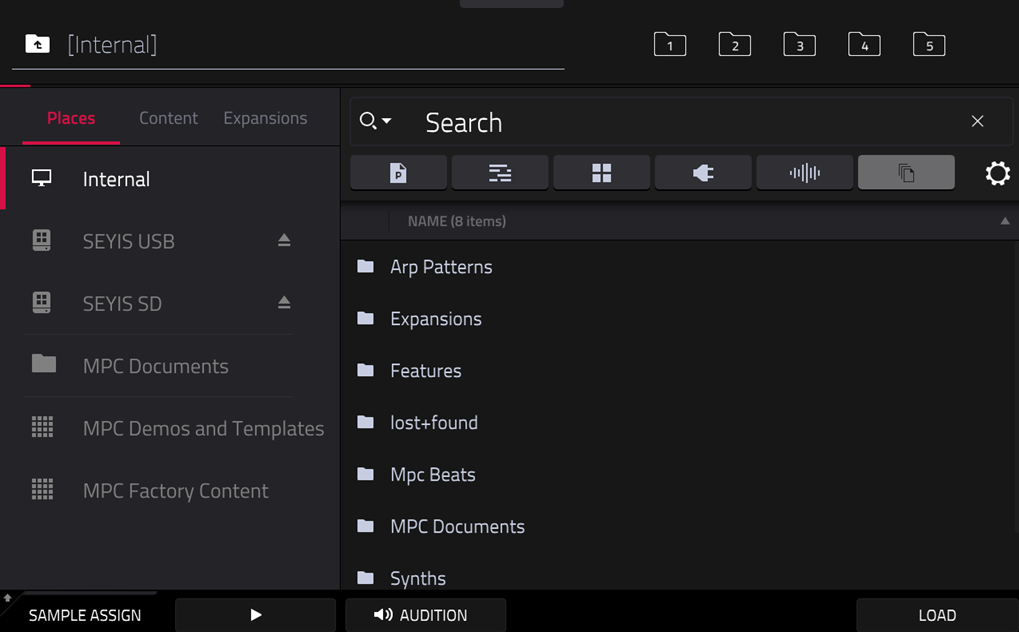
Task: Clear the search with the X button
Action: click(x=977, y=122)
